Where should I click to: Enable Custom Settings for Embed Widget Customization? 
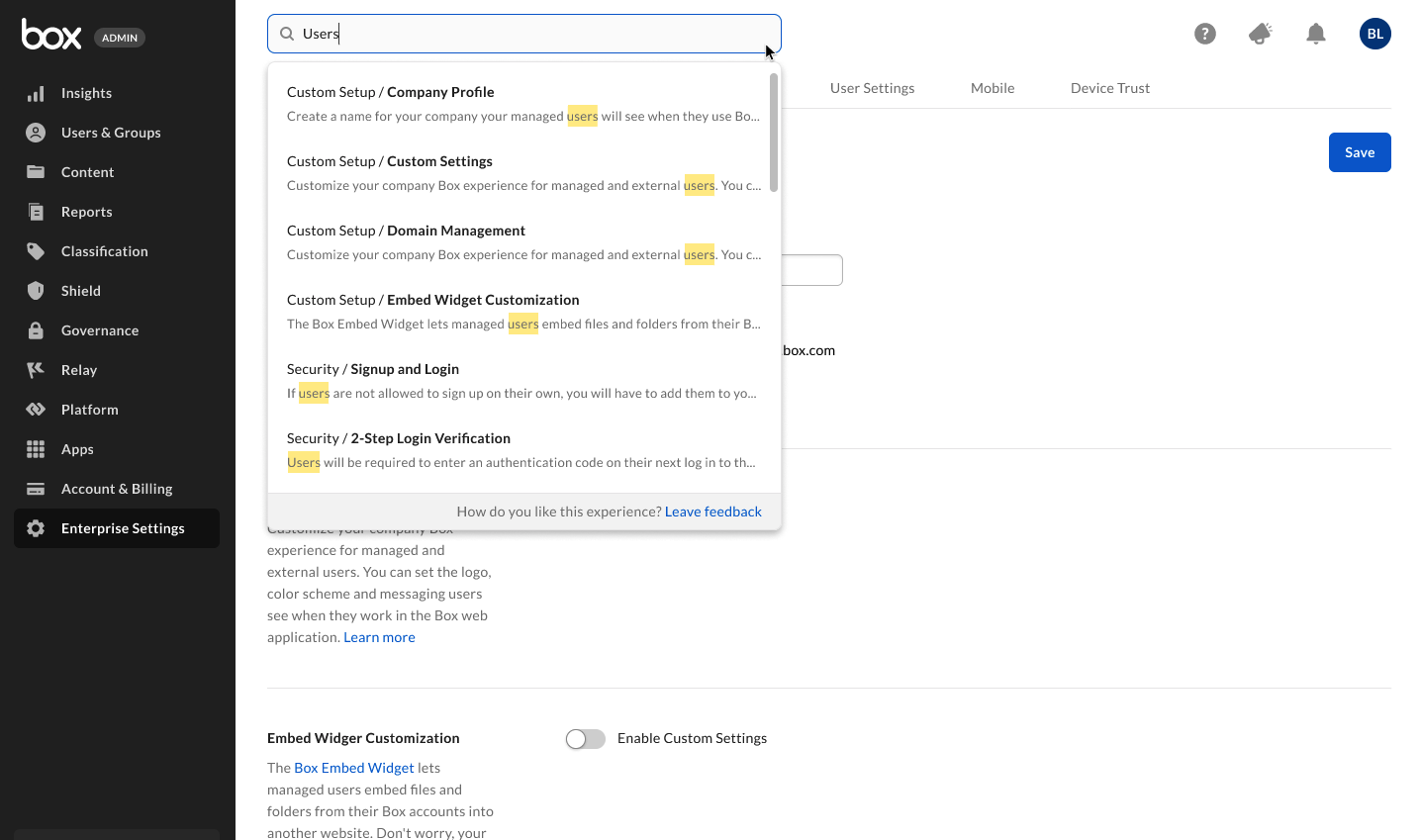tap(585, 738)
